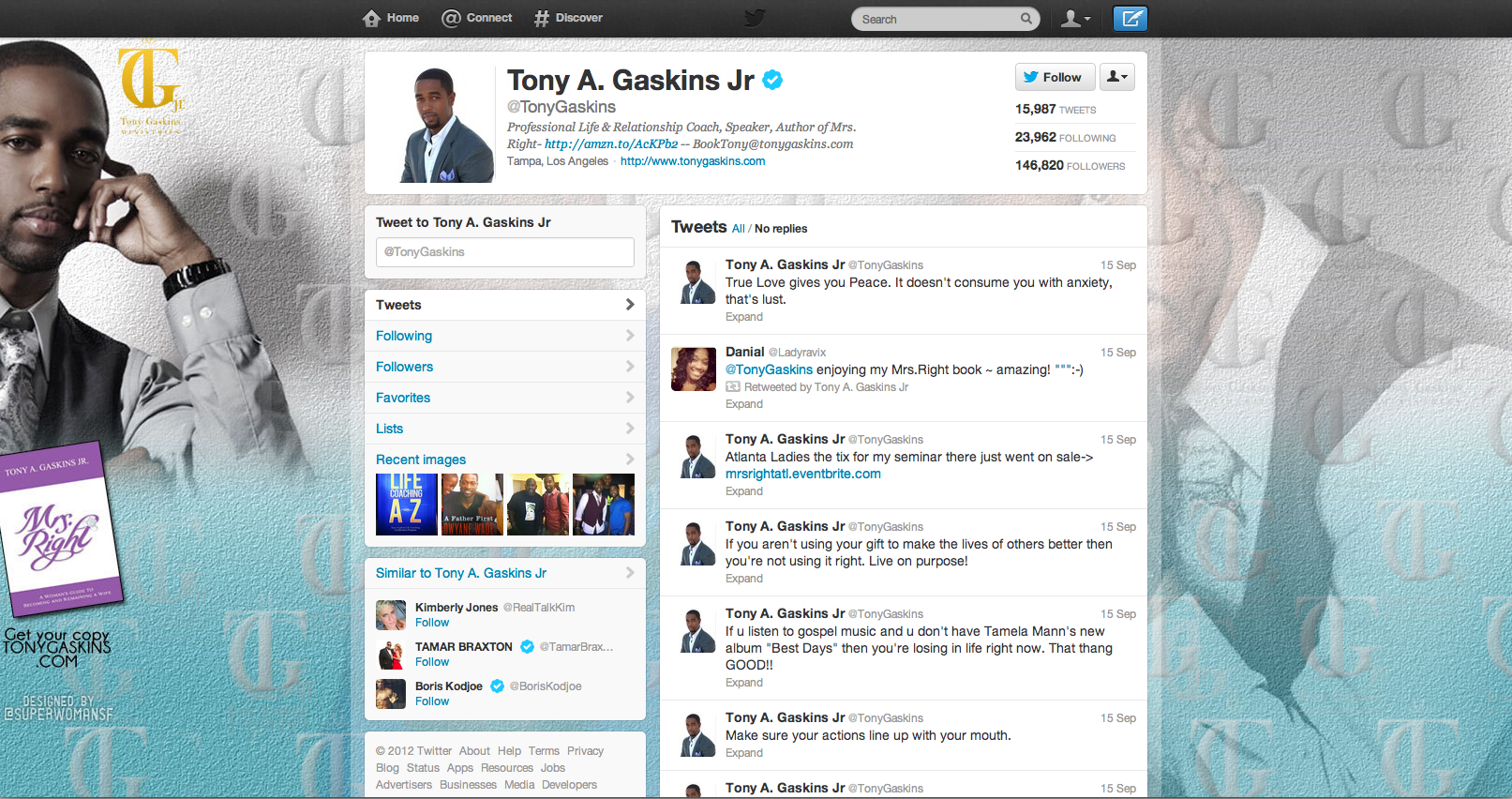This screenshot has height=799, width=1512.
Task: Go to Home in top navigation
Action: [391, 18]
